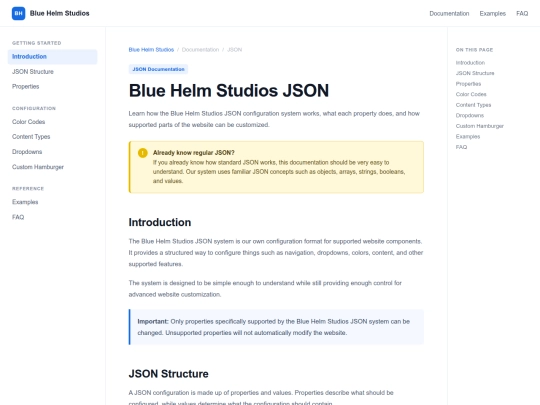
Task: Click the JSON breadcrumb item
Action: point(235,50)
